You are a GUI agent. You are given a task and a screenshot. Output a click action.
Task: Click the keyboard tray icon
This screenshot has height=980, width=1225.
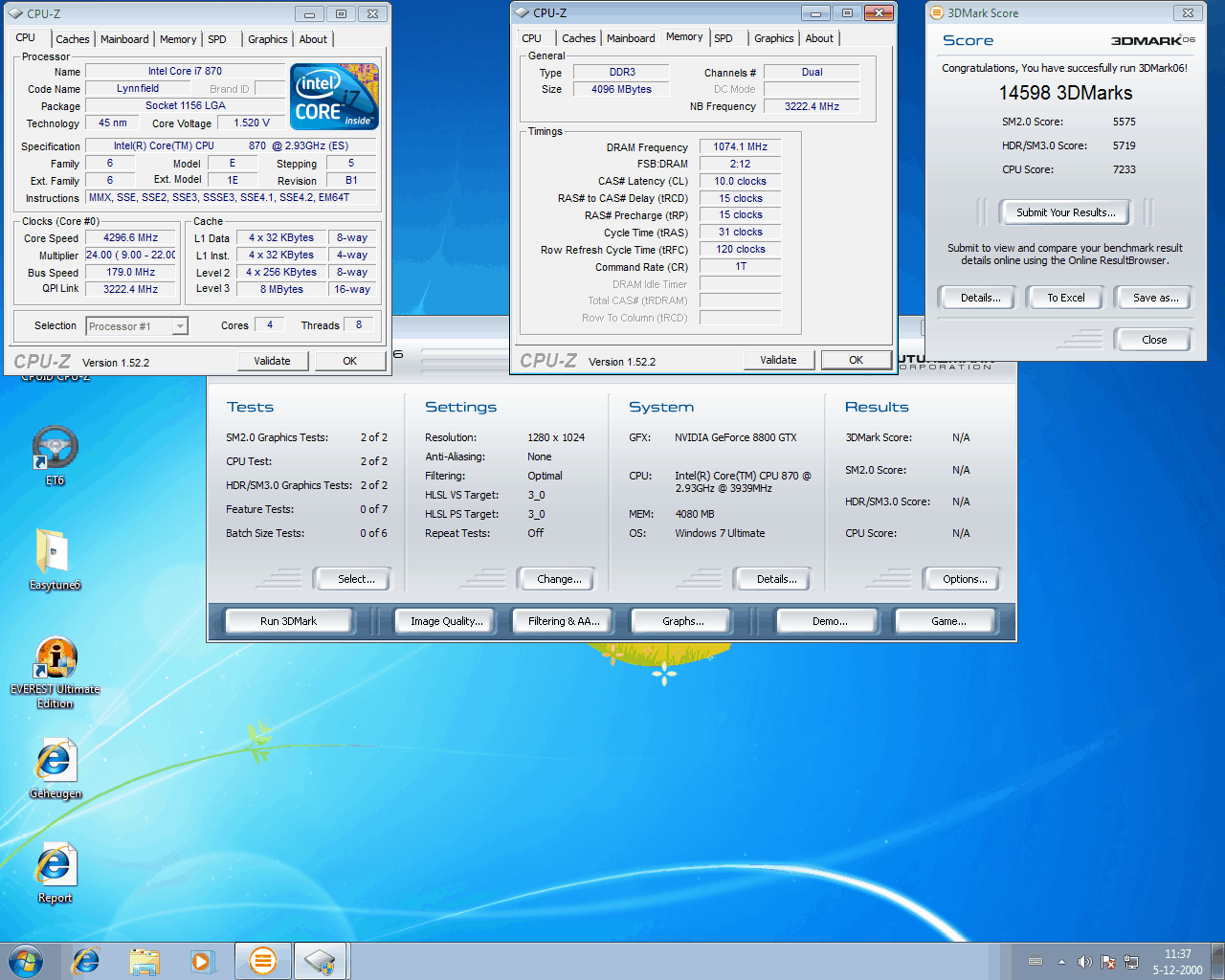point(1036,962)
